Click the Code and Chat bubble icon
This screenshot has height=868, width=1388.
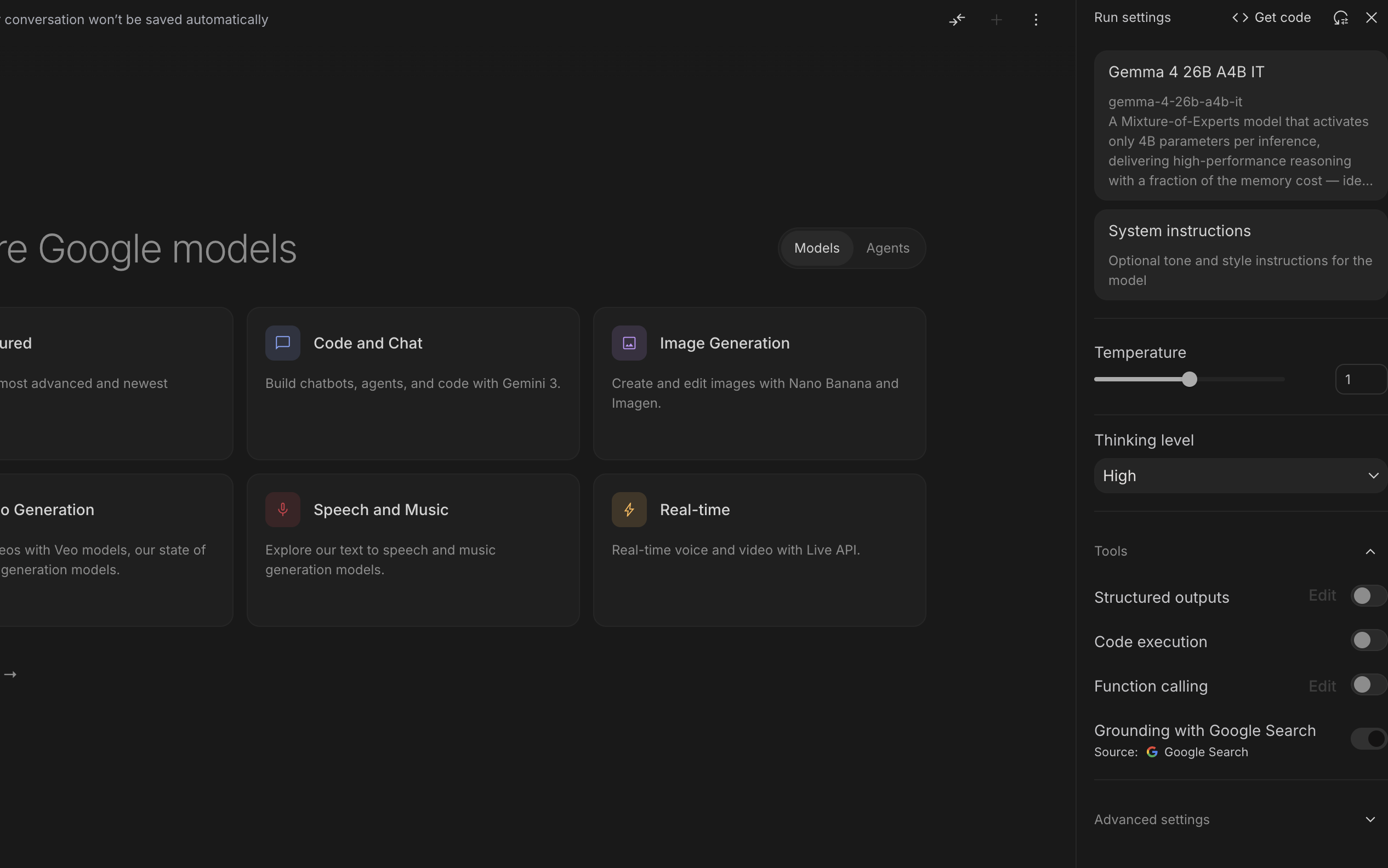pos(282,342)
